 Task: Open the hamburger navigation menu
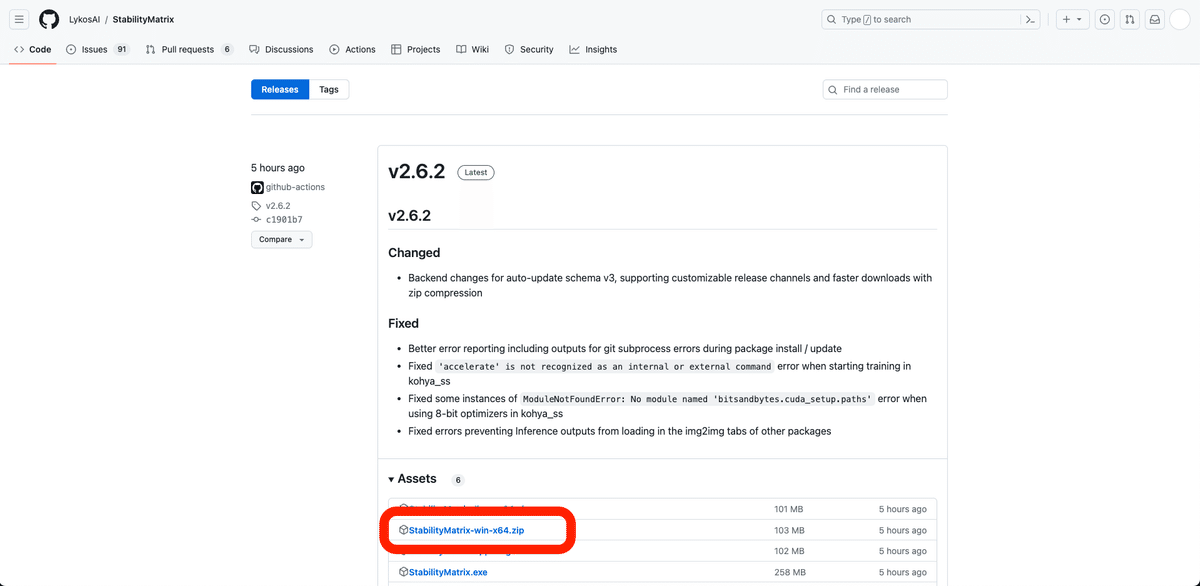click(19, 19)
